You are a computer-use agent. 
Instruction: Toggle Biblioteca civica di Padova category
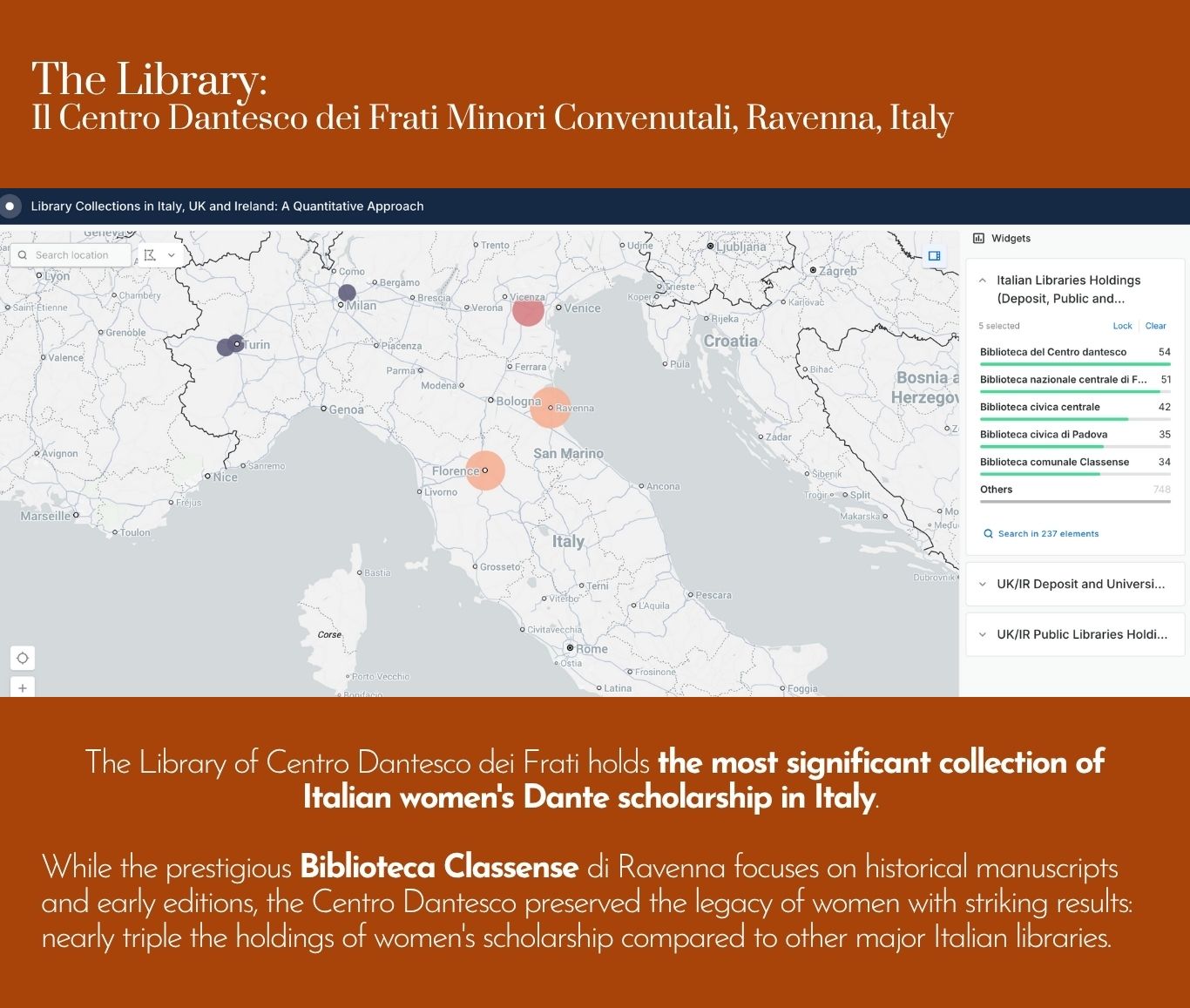pyautogui.click(x=1043, y=434)
